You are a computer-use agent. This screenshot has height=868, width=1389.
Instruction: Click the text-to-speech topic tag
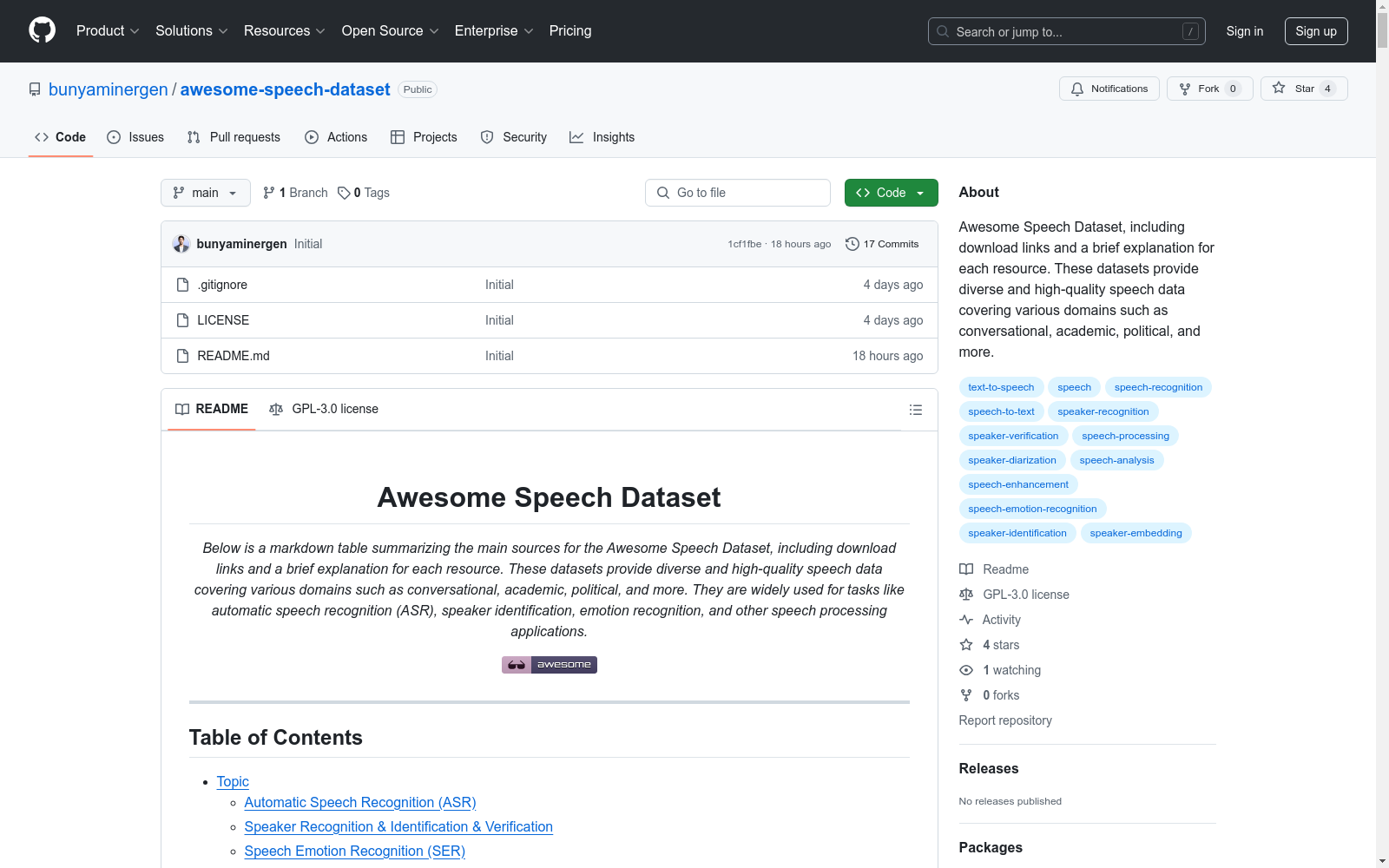click(x=1001, y=387)
